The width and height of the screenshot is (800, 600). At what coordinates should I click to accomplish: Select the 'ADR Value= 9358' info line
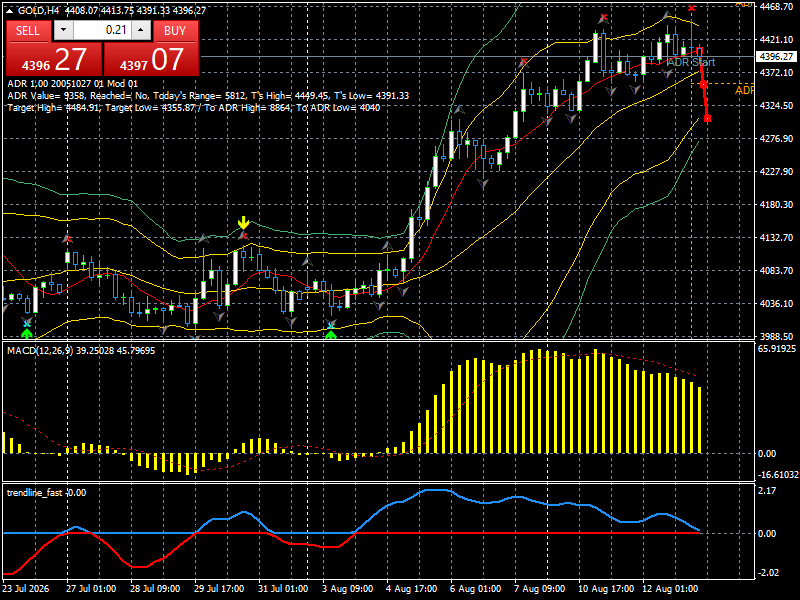click(208, 95)
